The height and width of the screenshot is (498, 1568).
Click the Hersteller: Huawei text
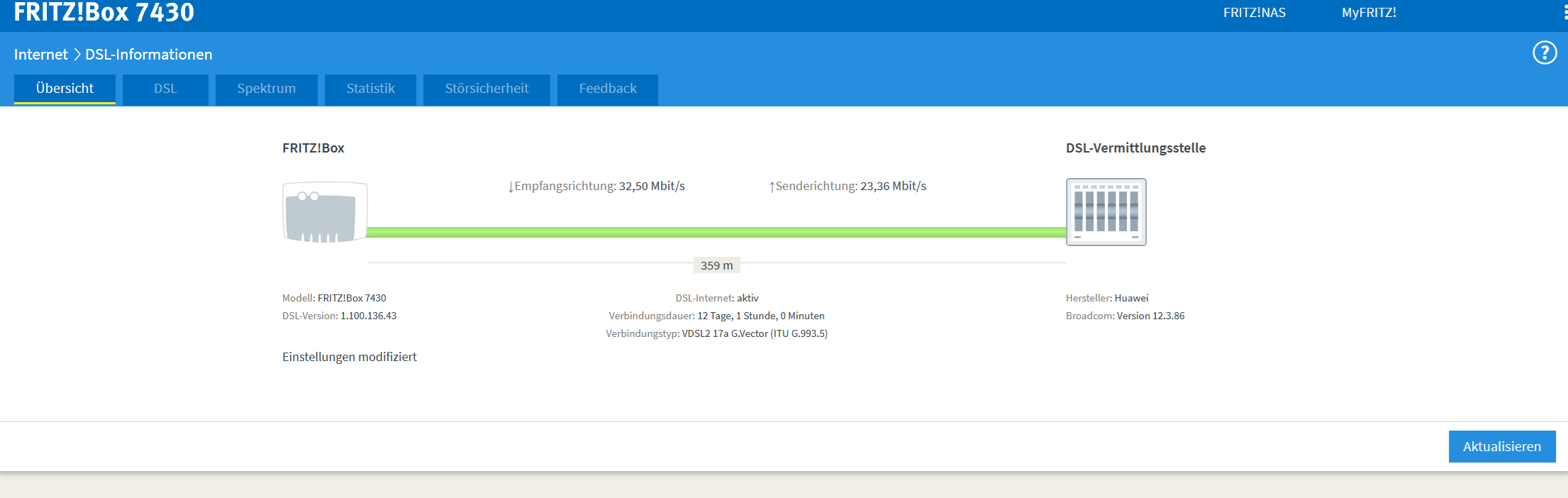[x=1107, y=298]
